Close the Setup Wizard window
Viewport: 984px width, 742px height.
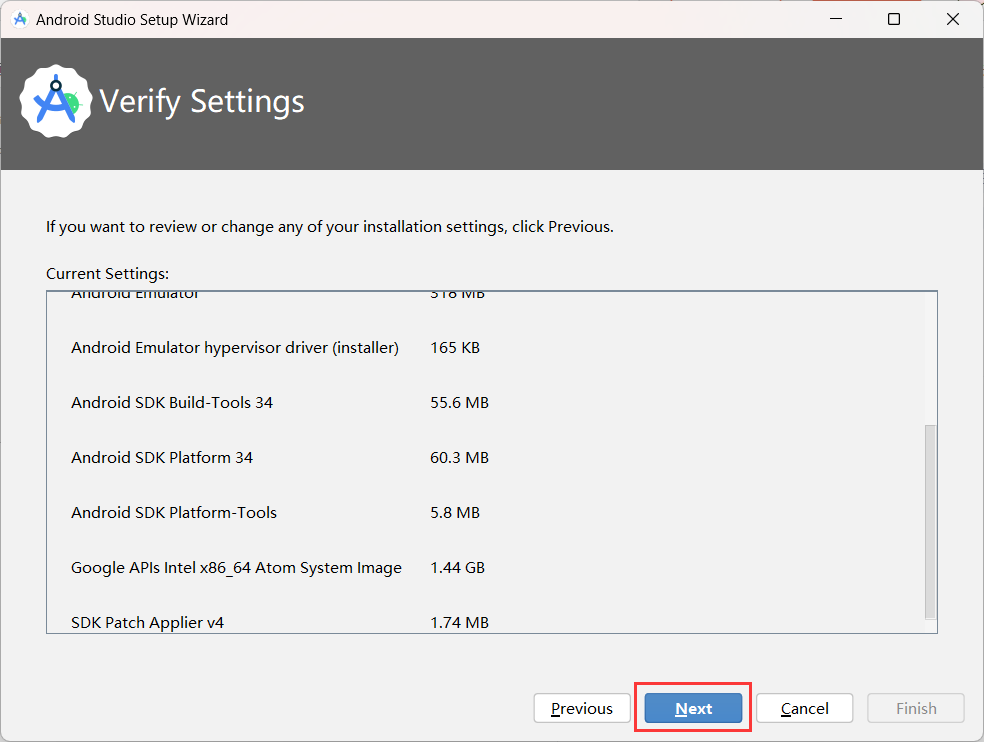[x=953, y=19]
